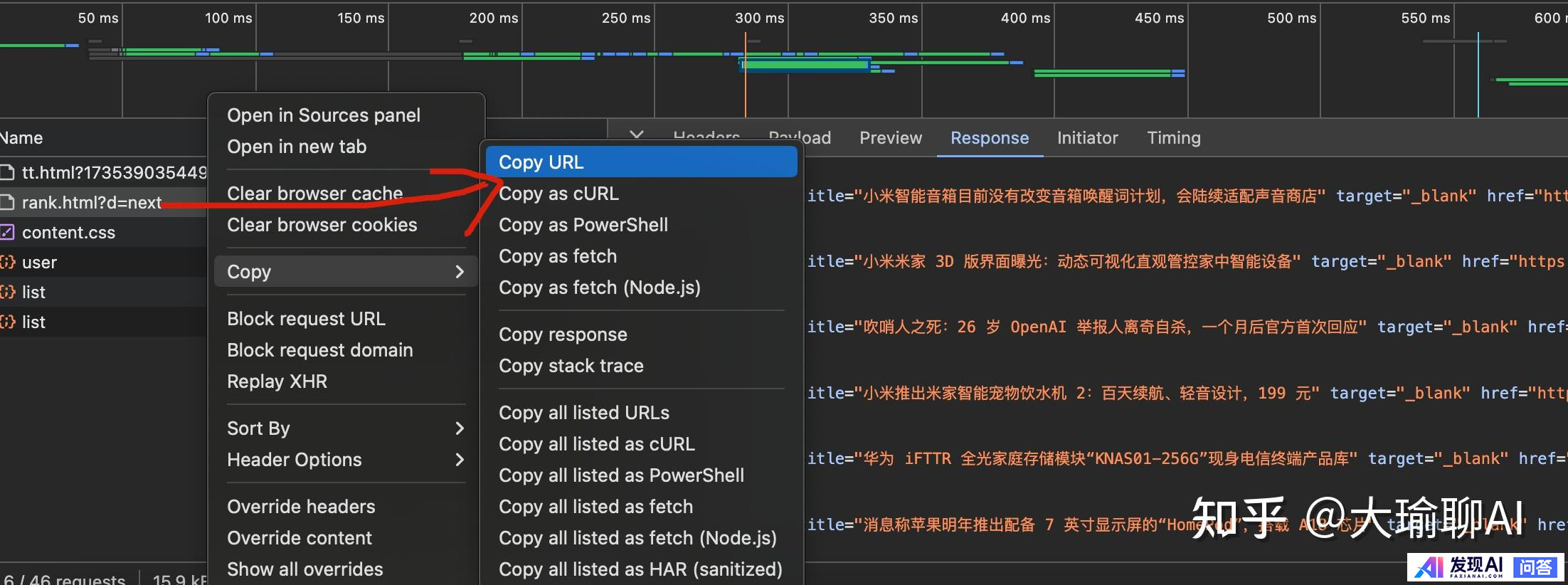Image resolution: width=1568 pixels, height=585 pixels.
Task: Click the JSON icon beside user request
Action: point(7,262)
